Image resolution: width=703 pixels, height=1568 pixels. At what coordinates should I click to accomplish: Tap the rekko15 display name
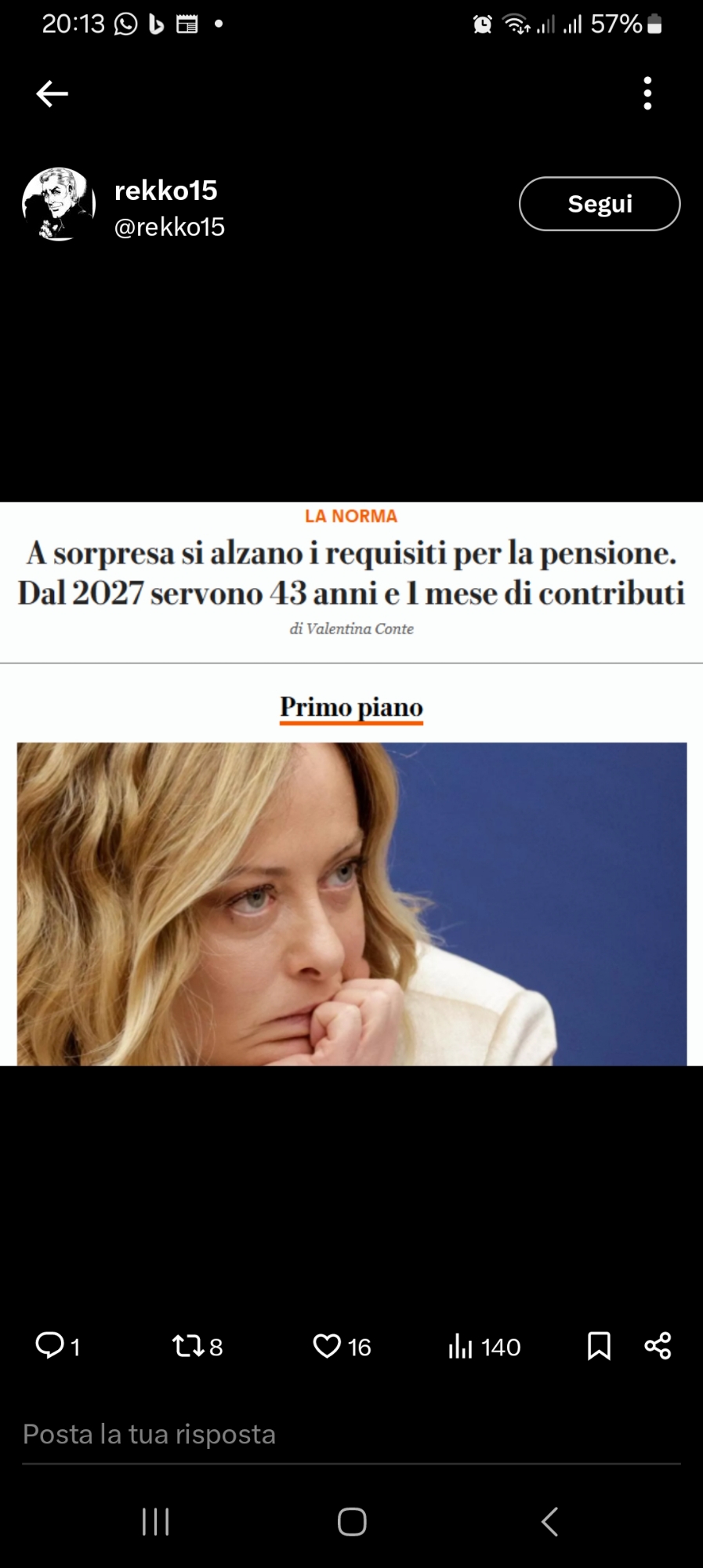click(x=165, y=191)
